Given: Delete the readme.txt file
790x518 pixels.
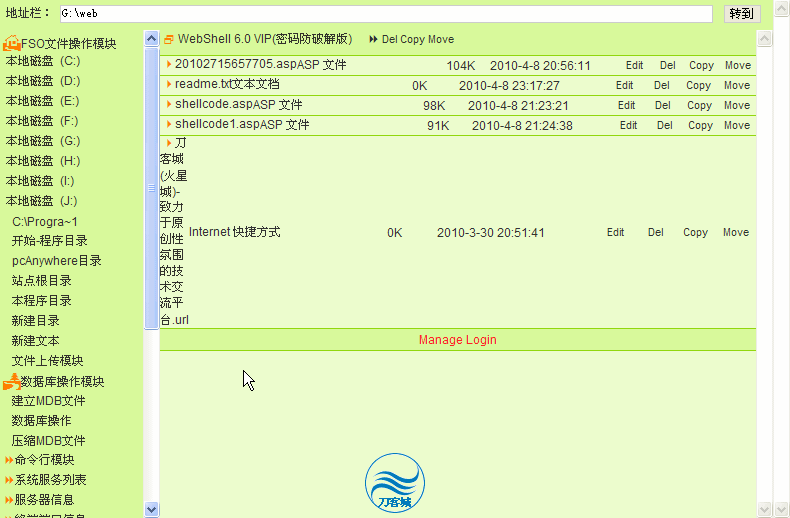Looking at the screenshot, I should click(x=662, y=86).
